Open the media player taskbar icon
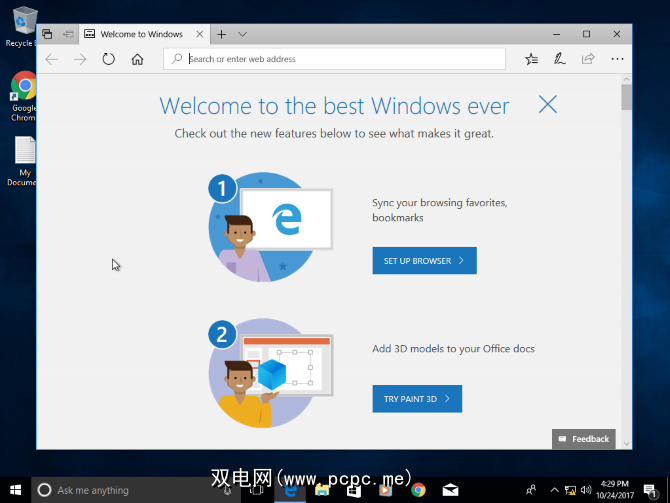The height and width of the screenshot is (503, 670). pos(385,490)
